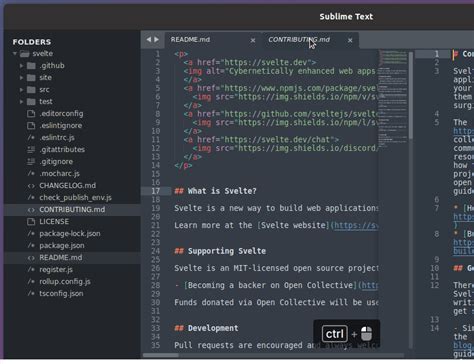Click the CHANGELOG.md markup file icon
The image size is (474, 364).
[31, 186]
